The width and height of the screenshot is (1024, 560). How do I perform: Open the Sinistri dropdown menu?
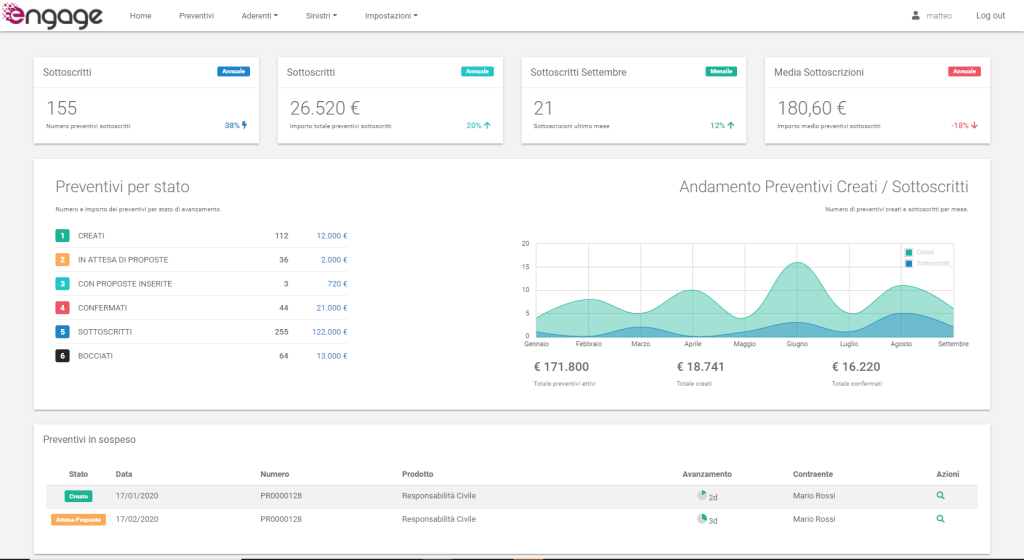321,16
